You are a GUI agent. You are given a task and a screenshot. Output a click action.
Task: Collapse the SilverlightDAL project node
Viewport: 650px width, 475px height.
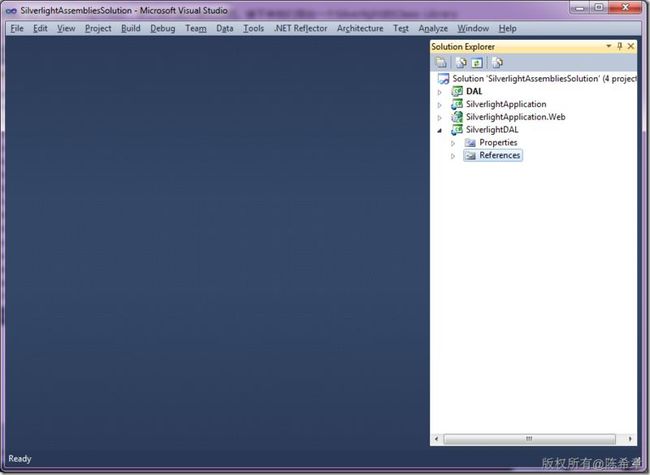(440, 131)
